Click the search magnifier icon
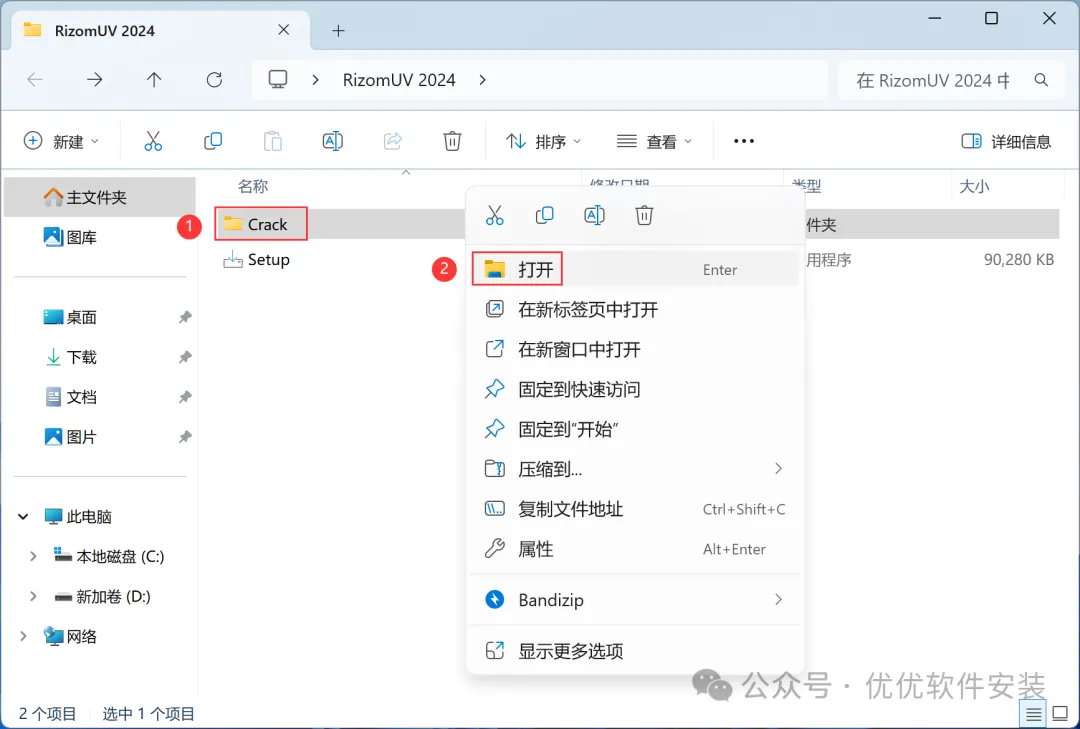The image size is (1080, 729). click(x=1041, y=81)
